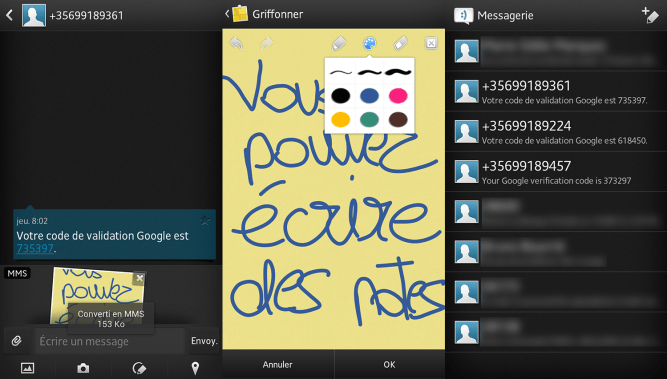The width and height of the screenshot is (667, 379).
Task: Tap avatar next to +35699189224
Action: coord(466,131)
